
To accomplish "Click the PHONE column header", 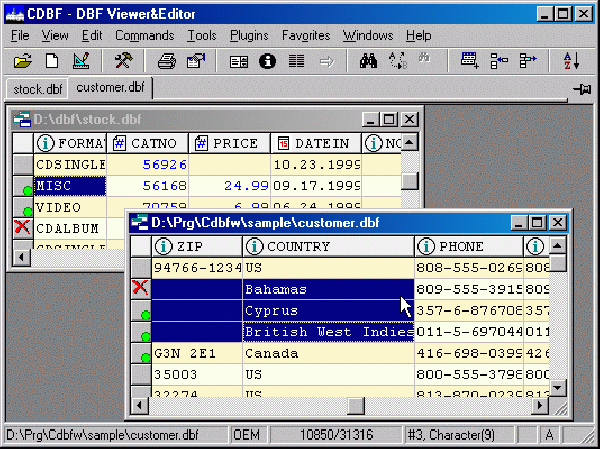I will pyautogui.click(x=469, y=246).
